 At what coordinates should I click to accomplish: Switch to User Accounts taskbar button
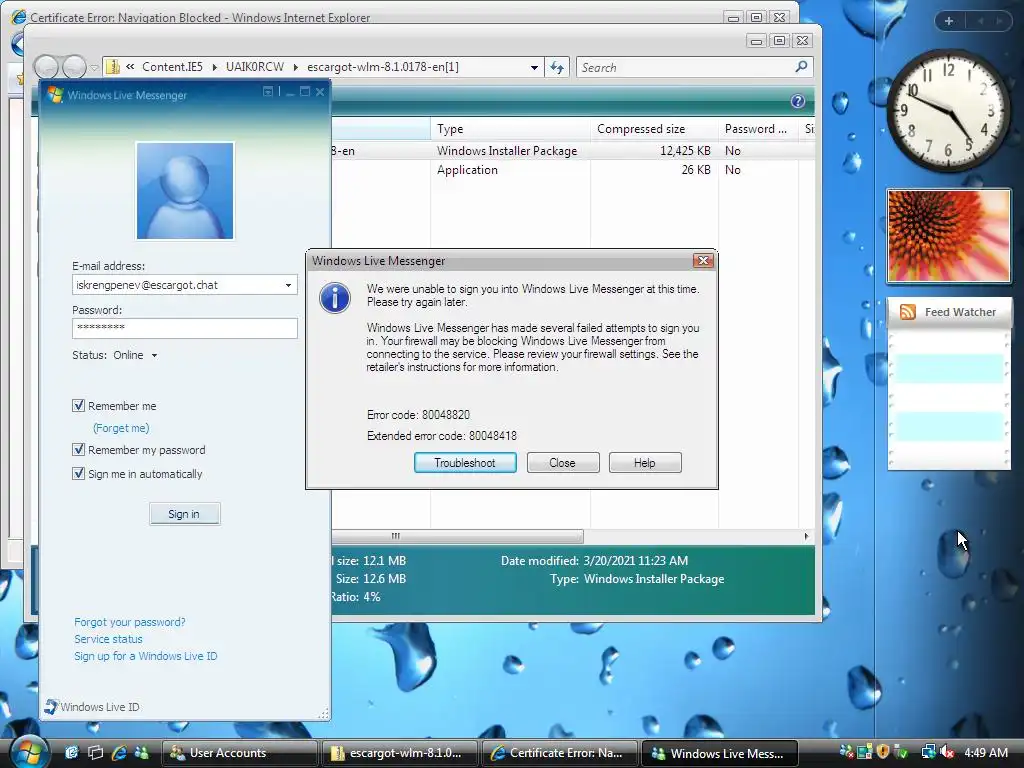click(x=239, y=753)
